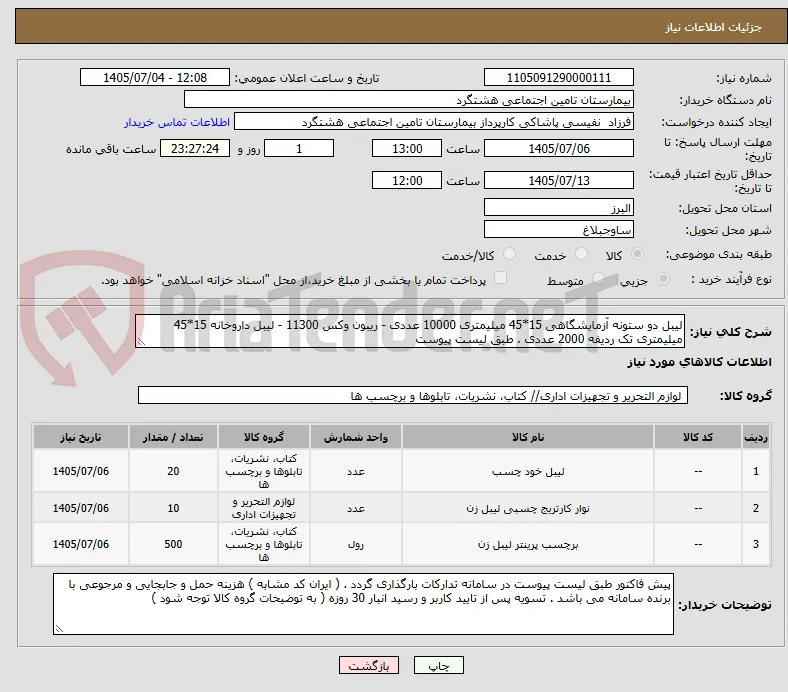Toggle the اسناد خزانه اسلامی payment checkbox
This screenshot has height=692, width=788.
500,278
